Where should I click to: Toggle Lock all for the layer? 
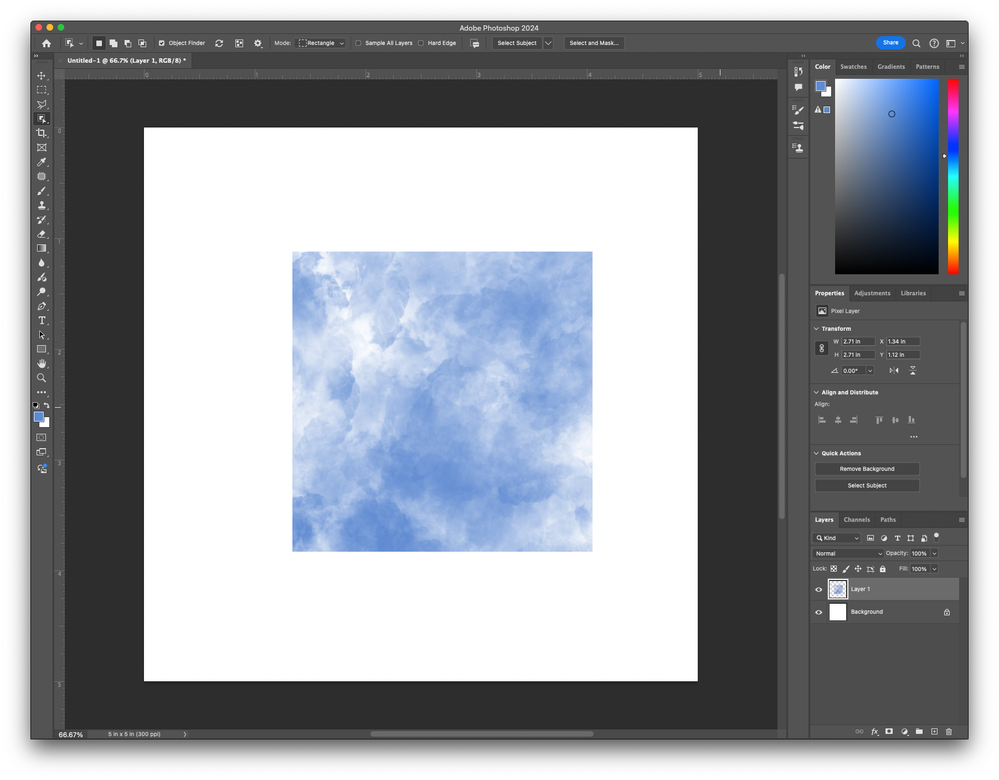[x=883, y=569]
